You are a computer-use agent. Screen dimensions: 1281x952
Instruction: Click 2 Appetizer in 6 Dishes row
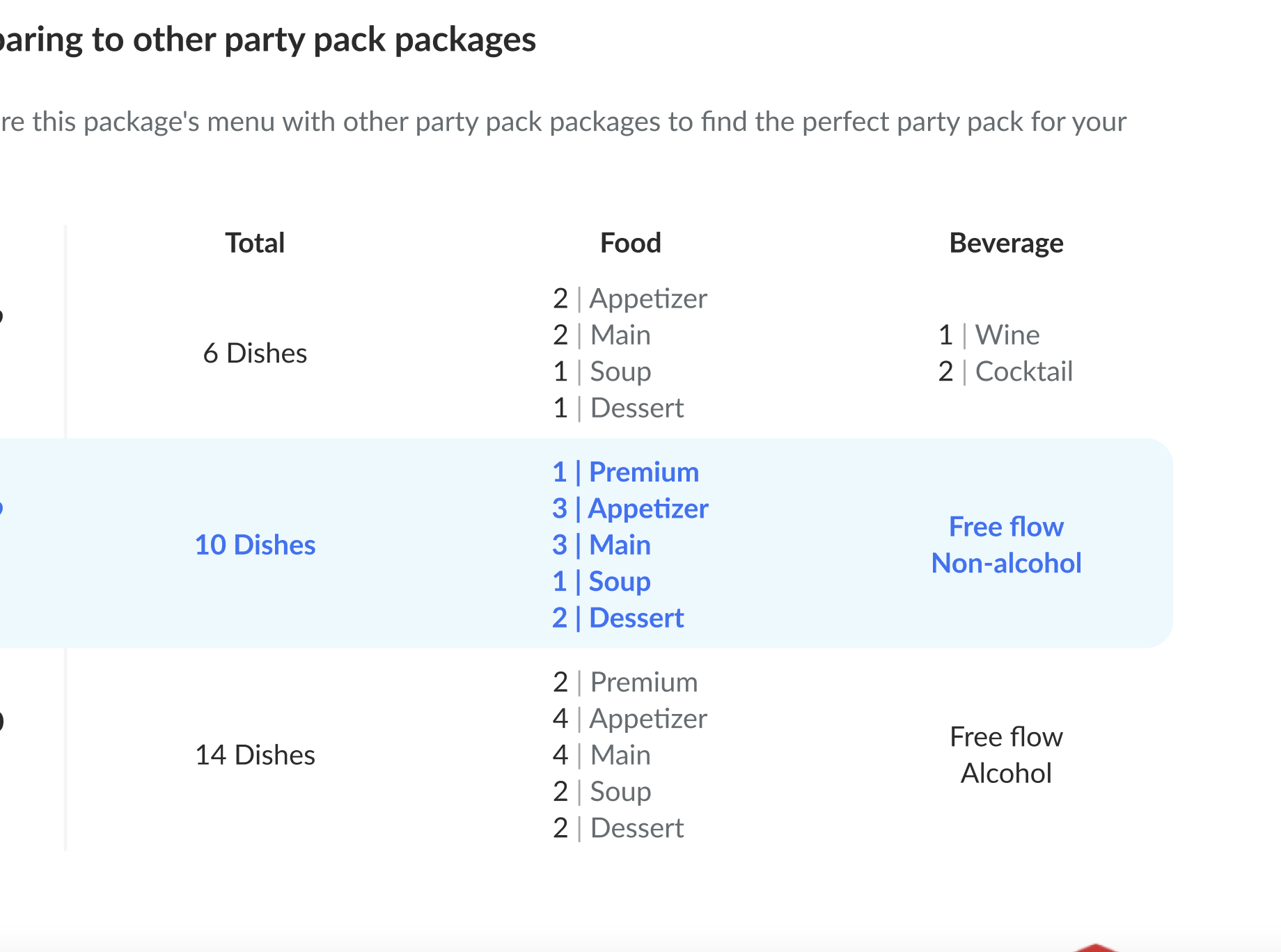coord(630,298)
